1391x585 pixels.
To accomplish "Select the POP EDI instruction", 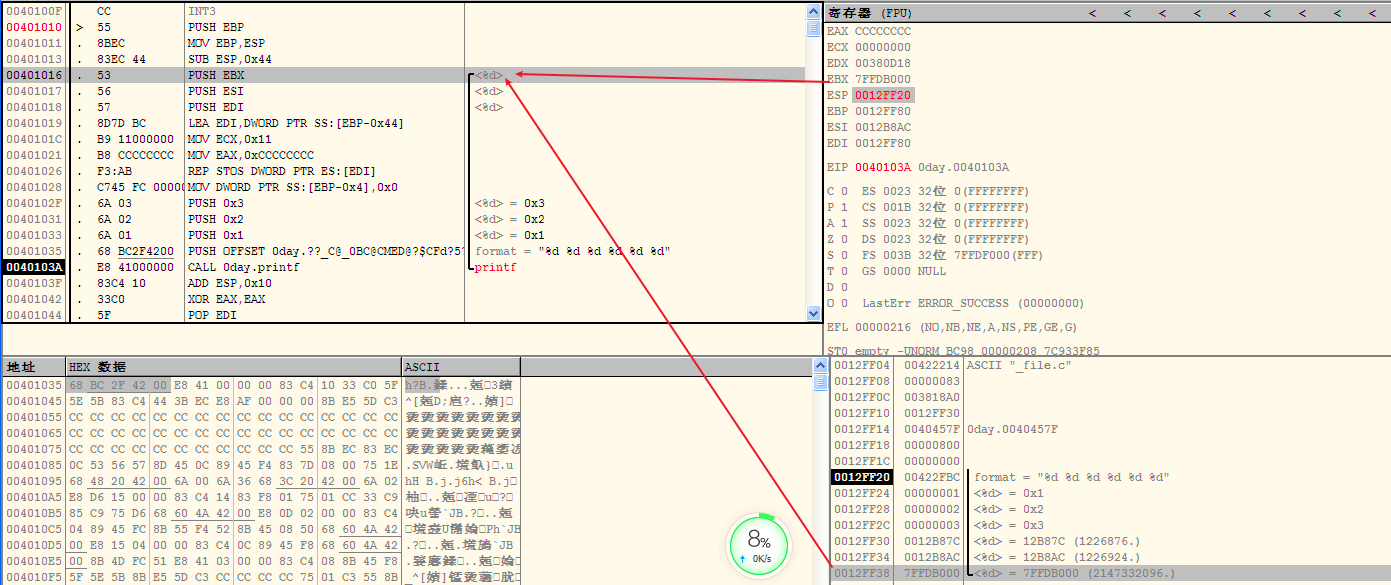I will [211, 315].
